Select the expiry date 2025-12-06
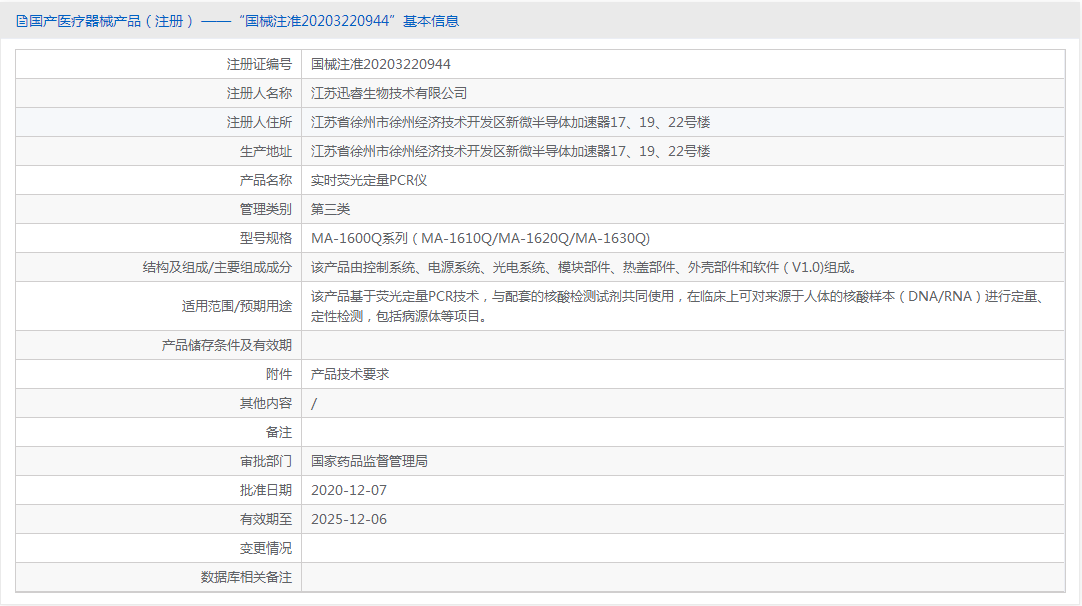This screenshot has width=1082, height=606. 347,519
